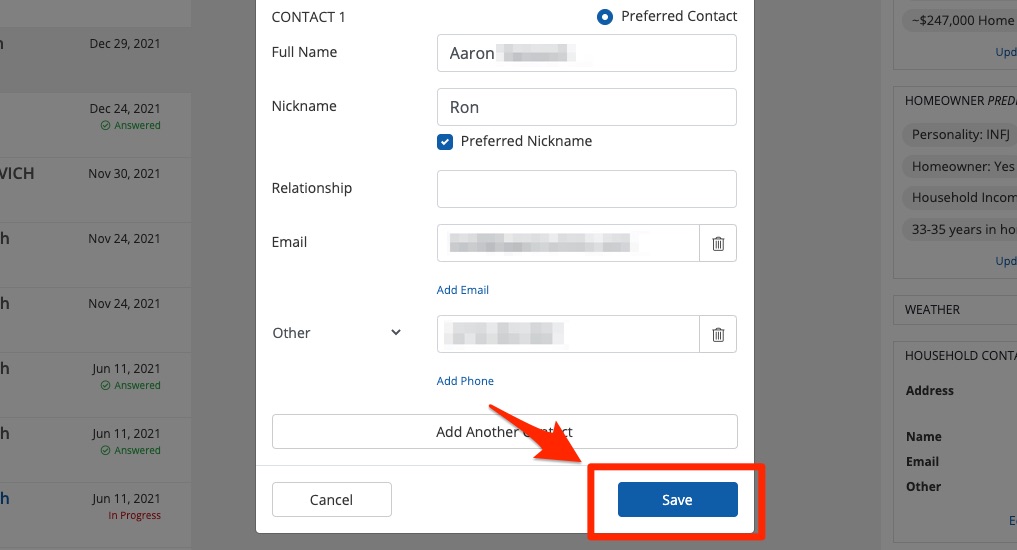The width and height of the screenshot is (1017, 550).
Task: Delete the email address with trash icon
Action: 718,243
